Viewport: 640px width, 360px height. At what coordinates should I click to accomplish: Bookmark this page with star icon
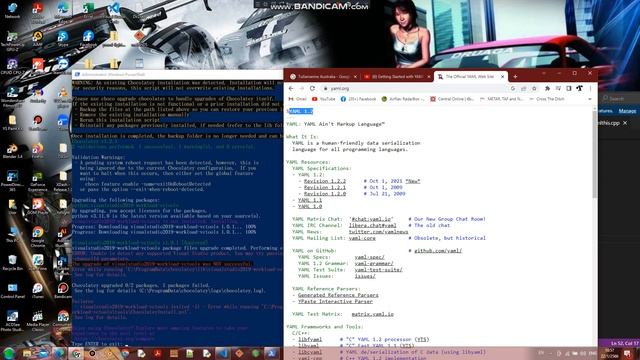(534, 88)
